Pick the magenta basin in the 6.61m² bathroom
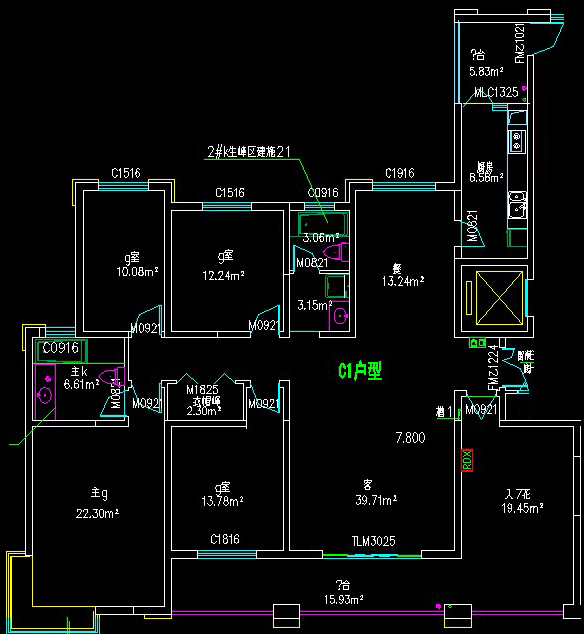Screen dimensions: 584x634 click(44, 394)
